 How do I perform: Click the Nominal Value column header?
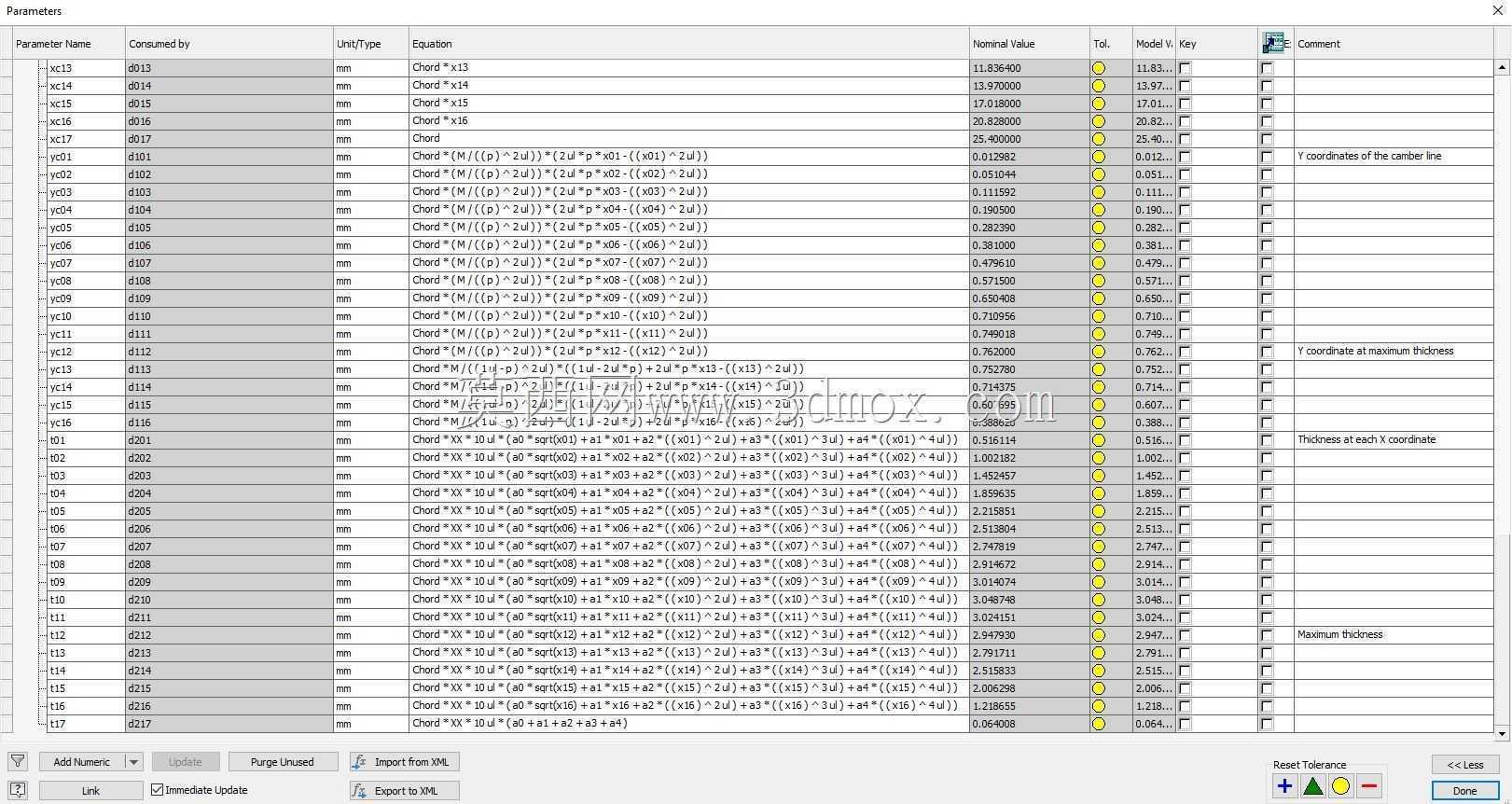tap(1029, 44)
